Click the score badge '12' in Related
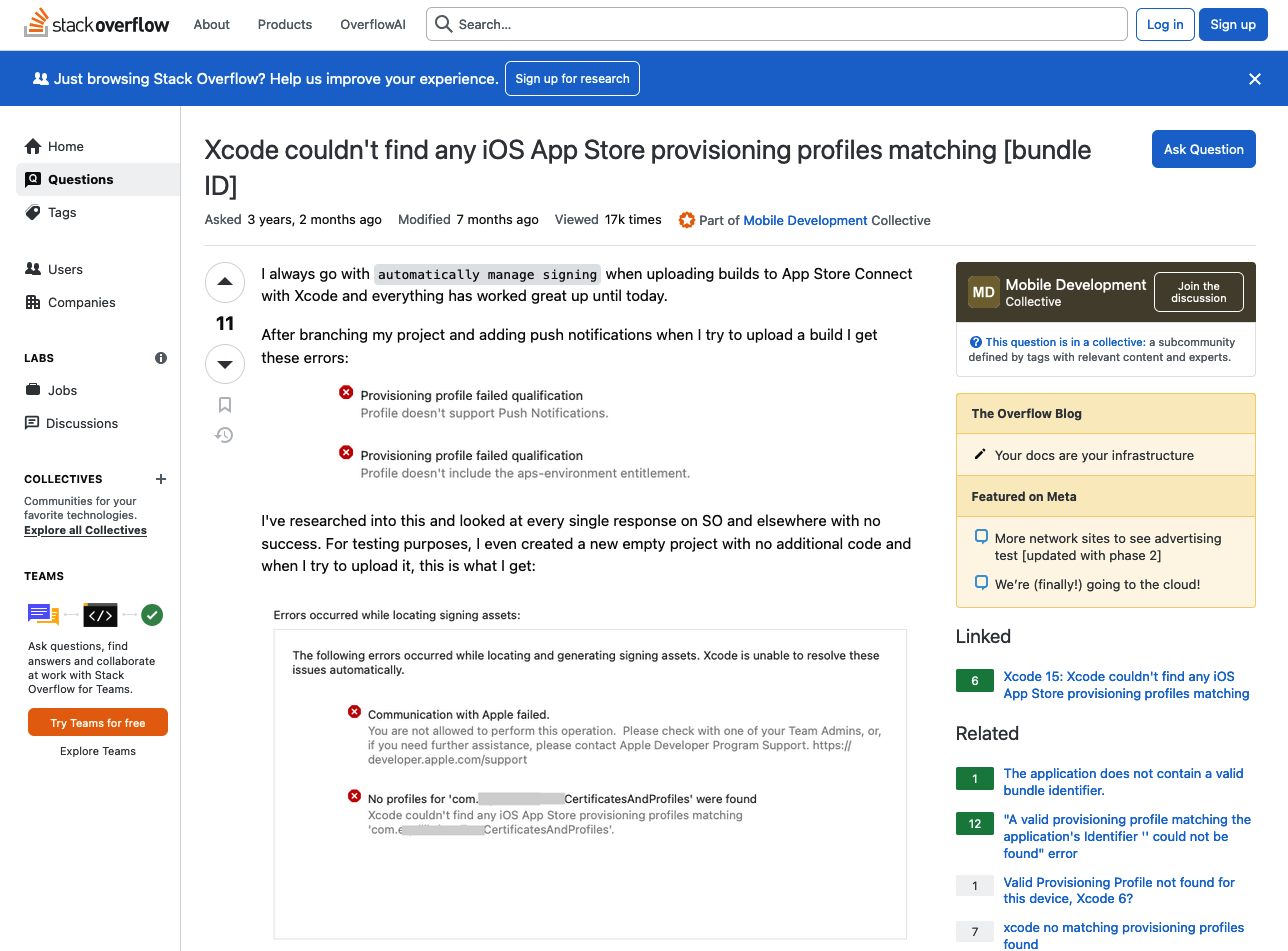Image resolution: width=1288 pixels, height=951 pixels. [x=975, y=824]
